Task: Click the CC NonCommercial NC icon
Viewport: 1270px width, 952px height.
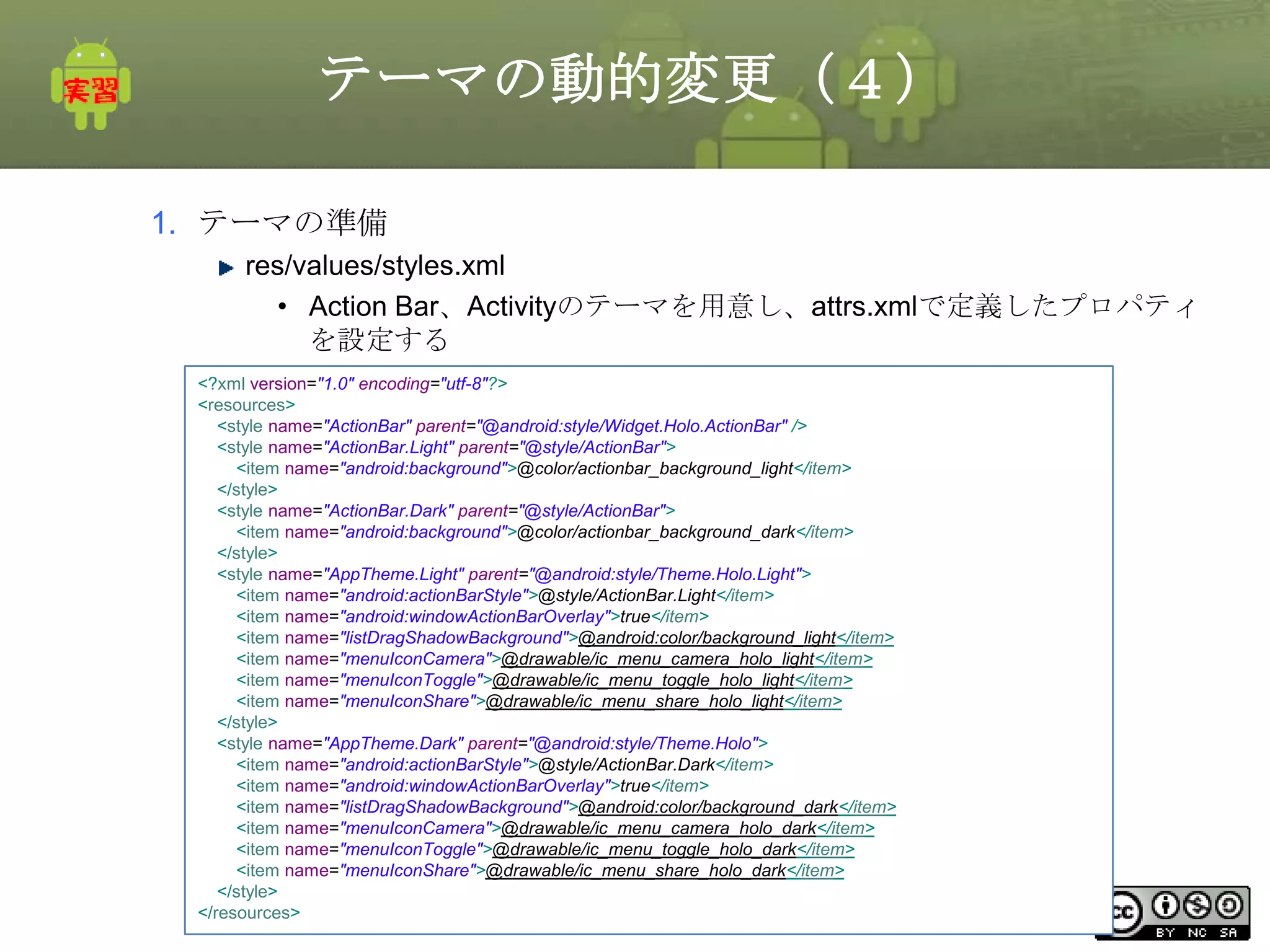Action: coord(1197,907)
